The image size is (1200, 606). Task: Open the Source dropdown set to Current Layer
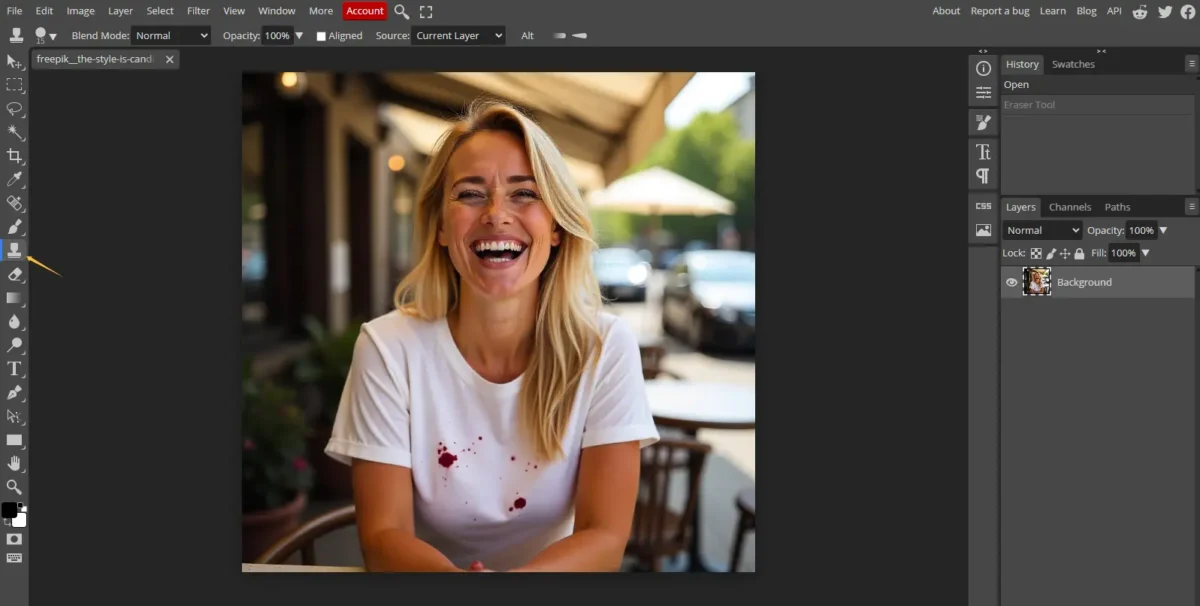(x=459, y=36)
